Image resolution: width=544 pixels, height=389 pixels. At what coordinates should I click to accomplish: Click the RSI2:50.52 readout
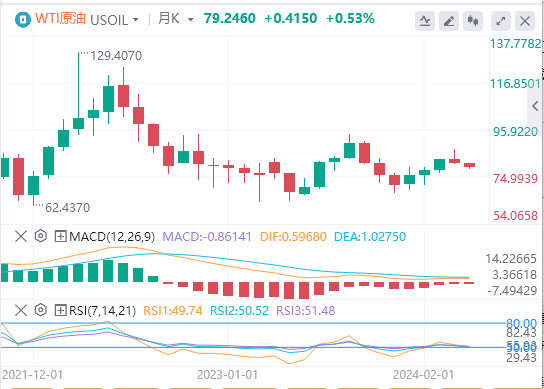[239, 311]
